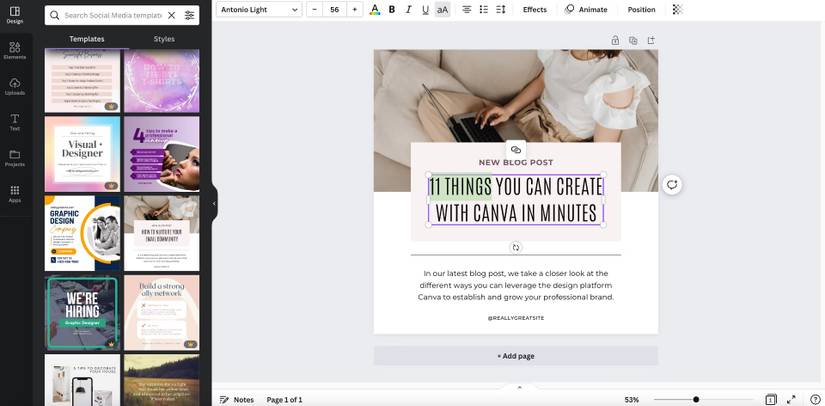This screenshot has height=406, width=825.
Task: Toggle bold formatting
Action: coord(391,9)
